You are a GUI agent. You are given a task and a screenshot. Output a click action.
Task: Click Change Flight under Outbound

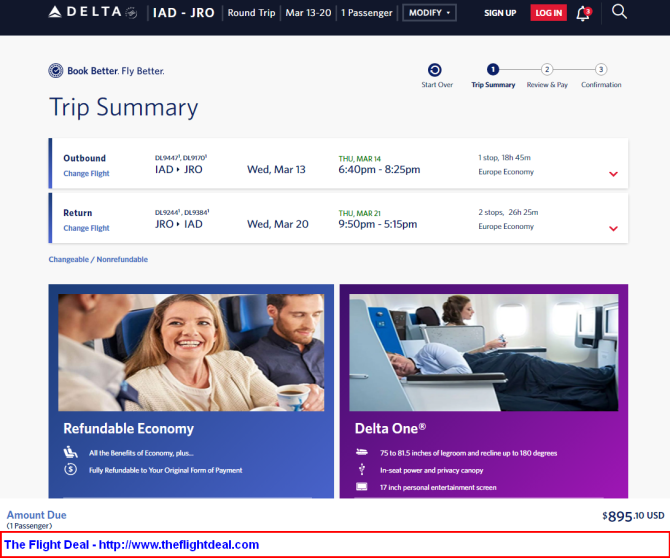click(x=86, y=173)
